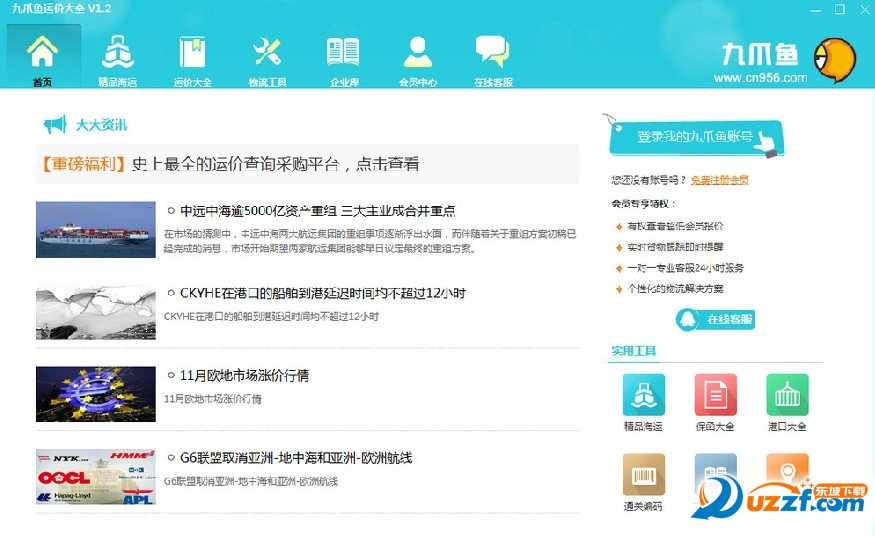Click the container ship news thumbnail
The width and height of the screenshot is (875, 536).
[x=96, y=230]
